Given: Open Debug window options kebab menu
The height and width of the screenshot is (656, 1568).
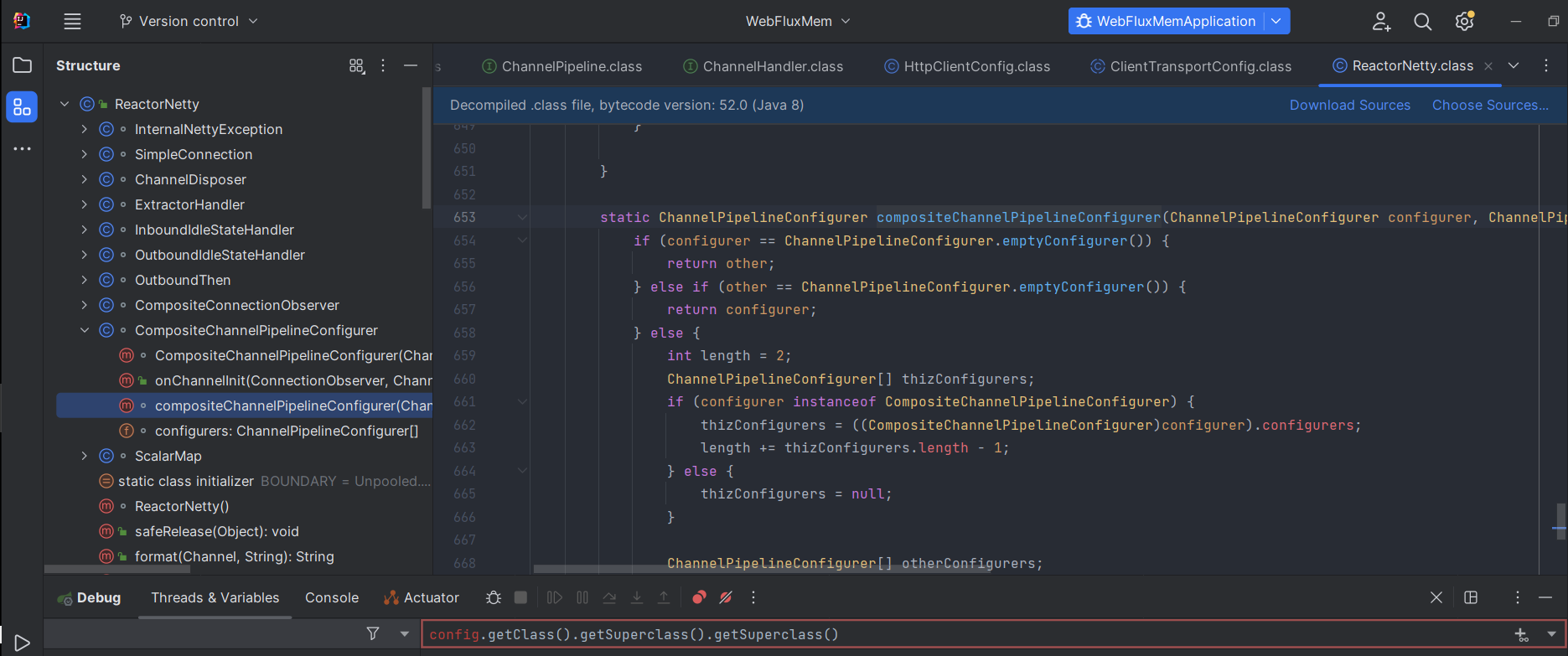Looking at the screenshot, I should coord(1517,597).
